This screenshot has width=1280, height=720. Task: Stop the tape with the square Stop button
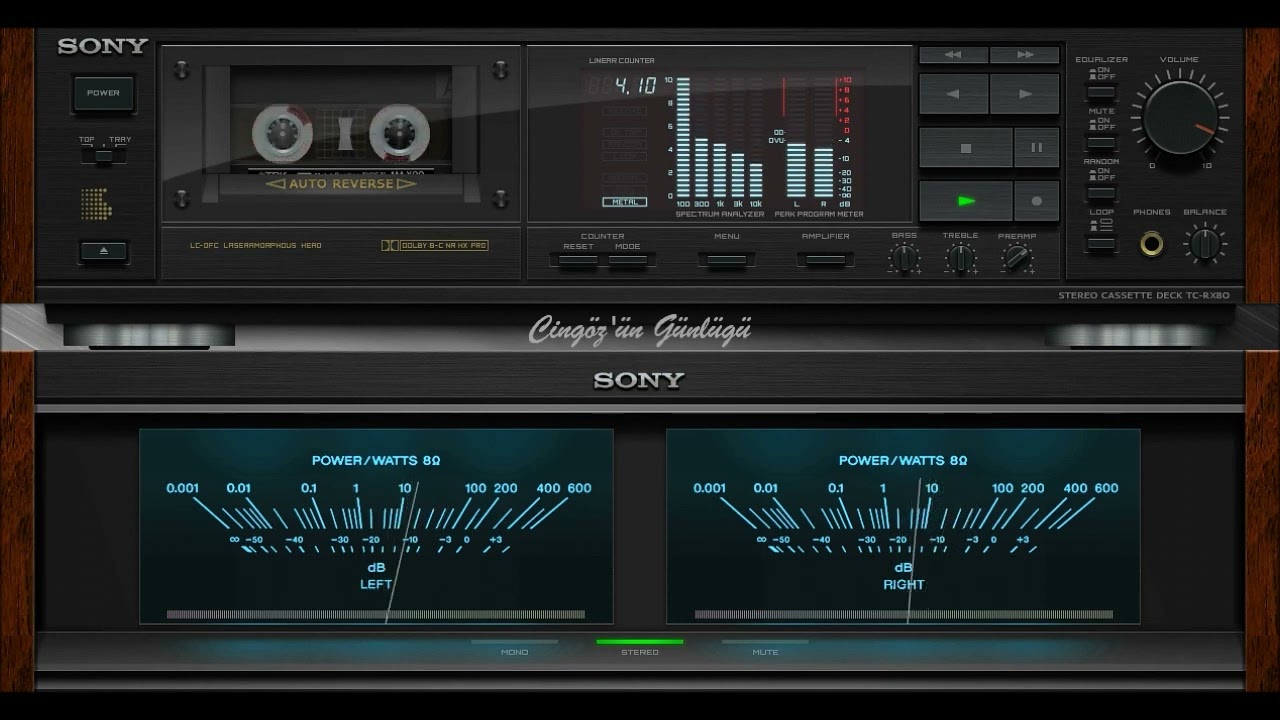965,147
